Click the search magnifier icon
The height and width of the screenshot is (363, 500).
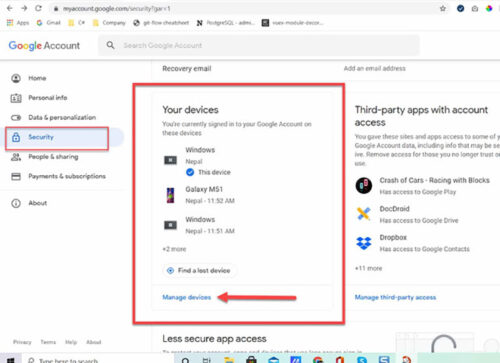tap(110, 45)
